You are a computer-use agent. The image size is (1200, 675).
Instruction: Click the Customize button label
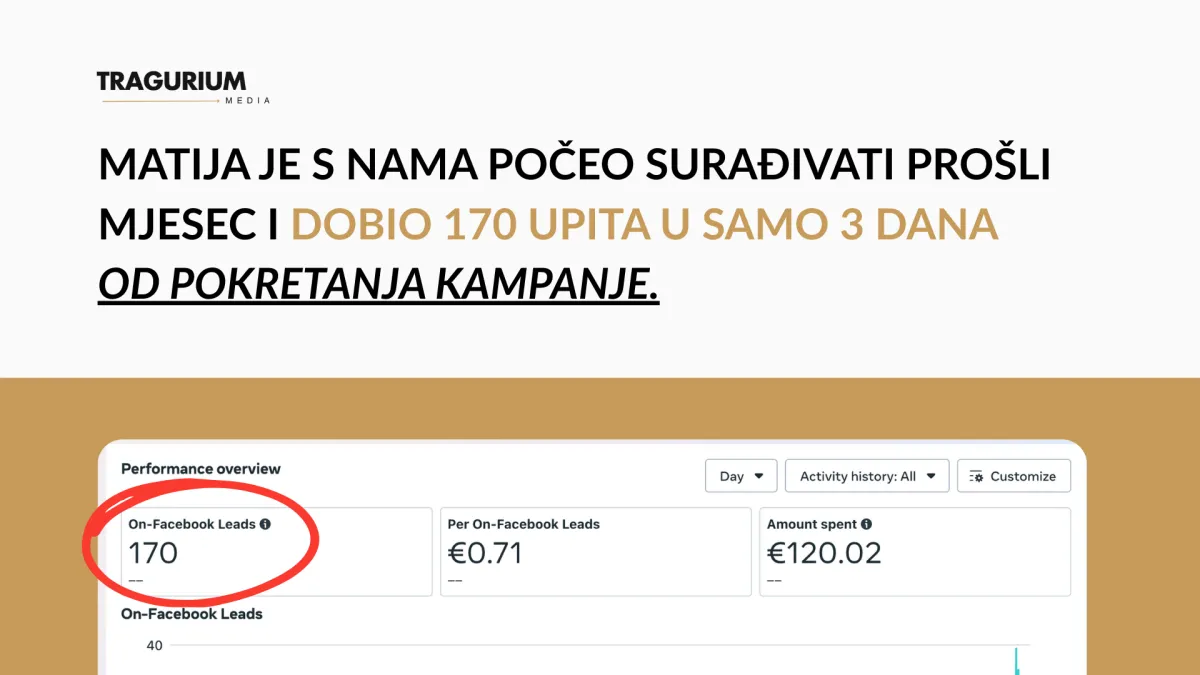[x=1023, y=476]
